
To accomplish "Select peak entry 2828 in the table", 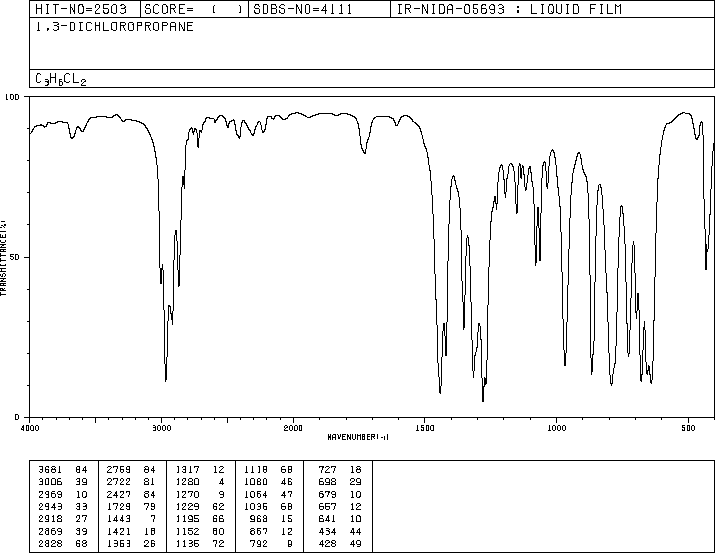I will (63, 543).
